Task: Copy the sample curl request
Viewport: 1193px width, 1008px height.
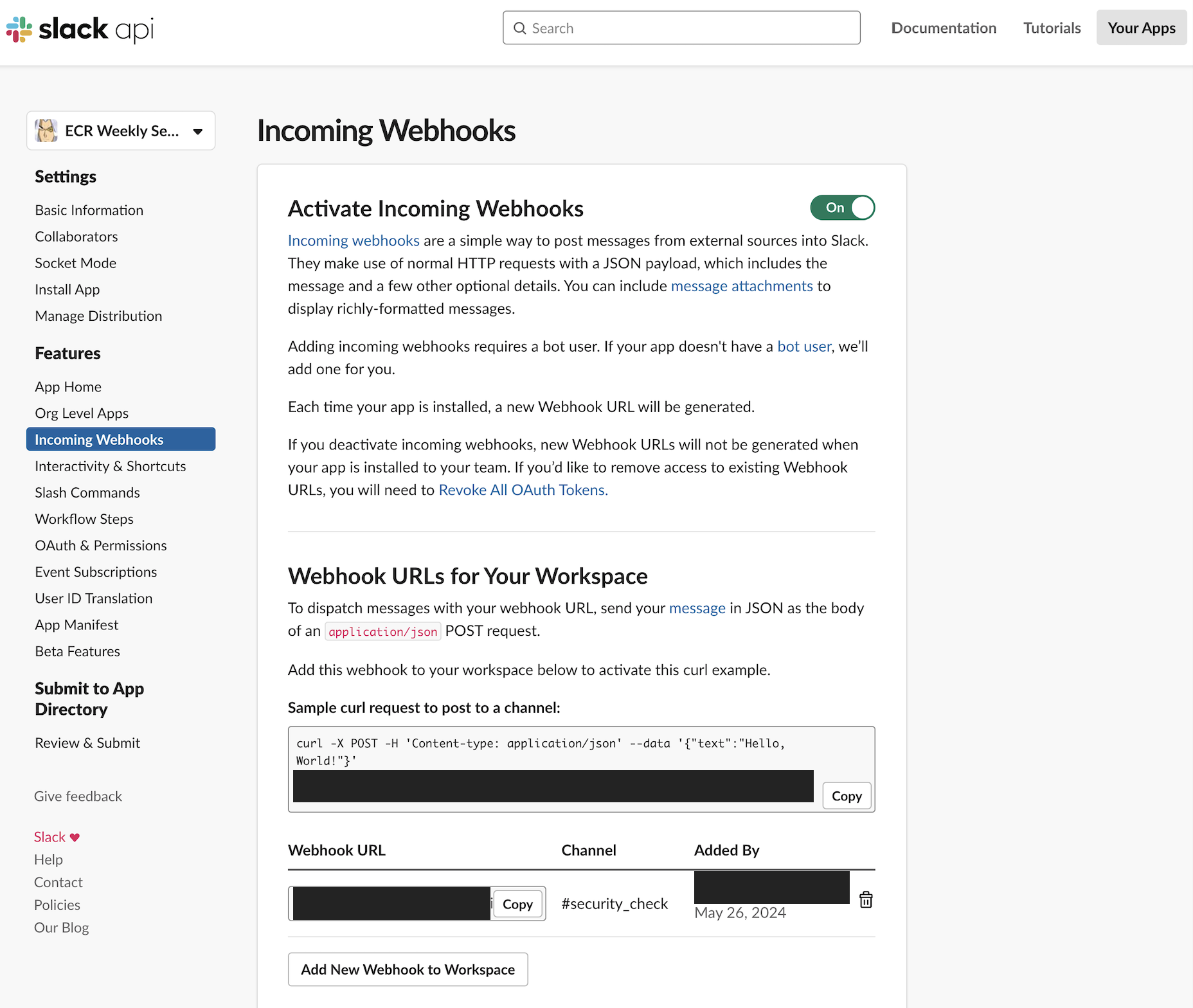Action: coord(847,796)
